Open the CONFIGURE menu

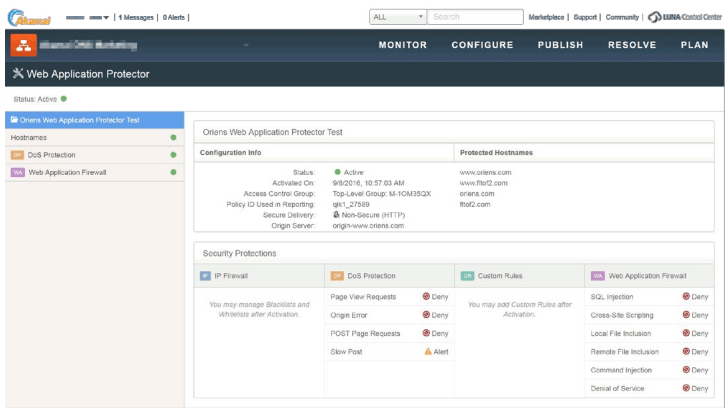[482, 45]
